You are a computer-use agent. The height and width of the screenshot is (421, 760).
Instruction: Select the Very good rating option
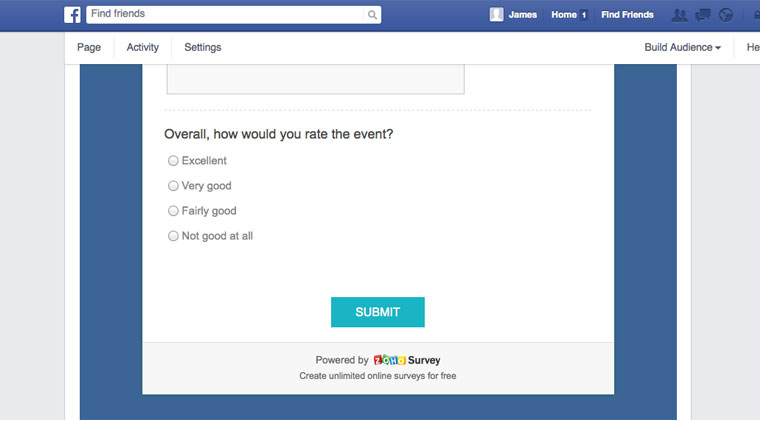(x=173, y=186)
